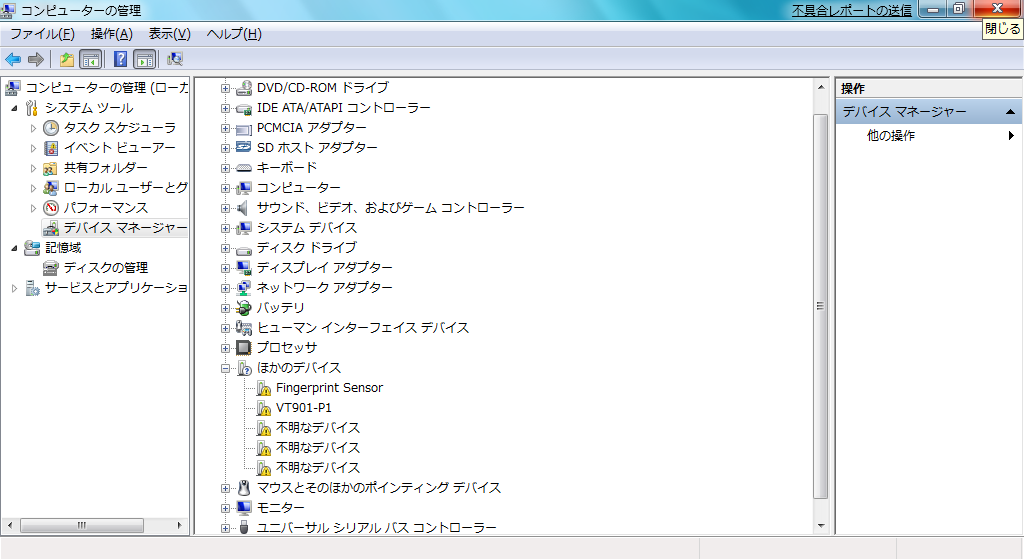Click the マウス pointing device icon
The width and height of the screenshot is (1024, 560).
pos(244,488)
